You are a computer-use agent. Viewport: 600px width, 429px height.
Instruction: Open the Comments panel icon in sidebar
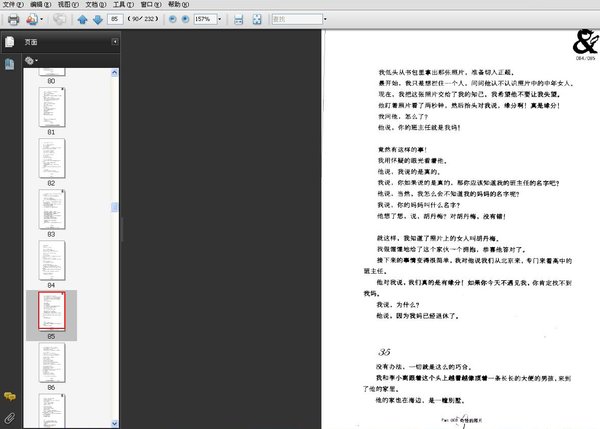click(x=10, y=396)
